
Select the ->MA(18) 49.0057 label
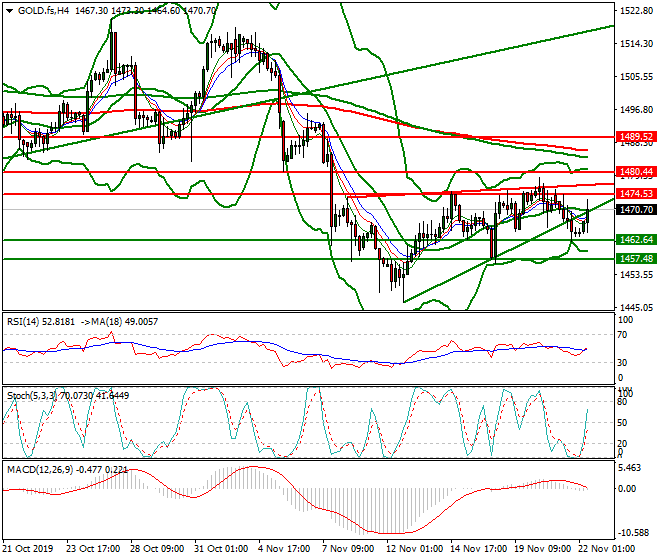click(x=119, y=322)
